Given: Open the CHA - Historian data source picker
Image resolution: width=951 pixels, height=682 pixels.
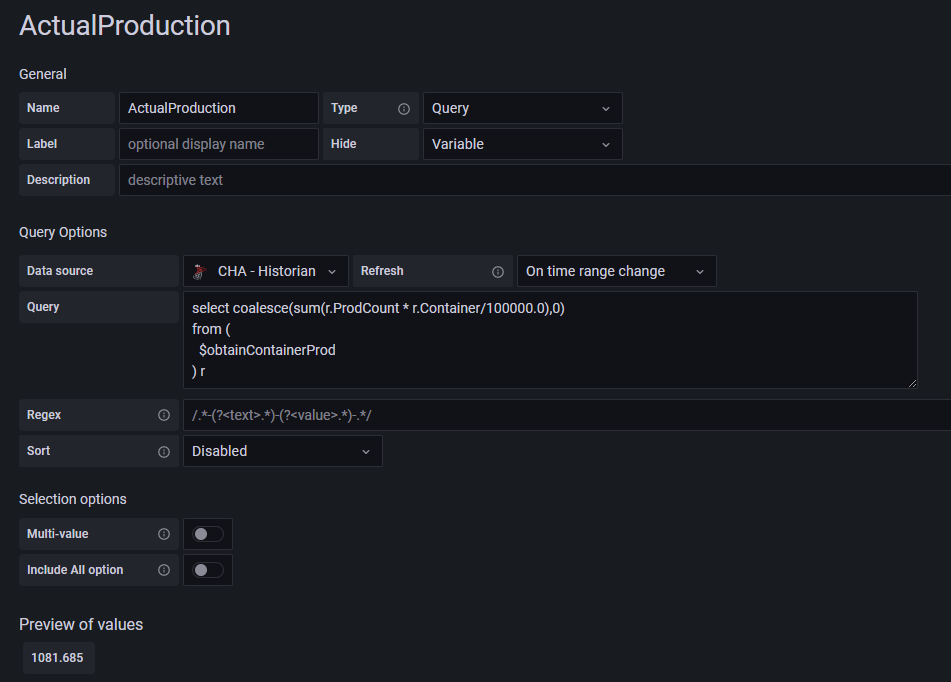Looking at the screenshot, I should point(266,271).
